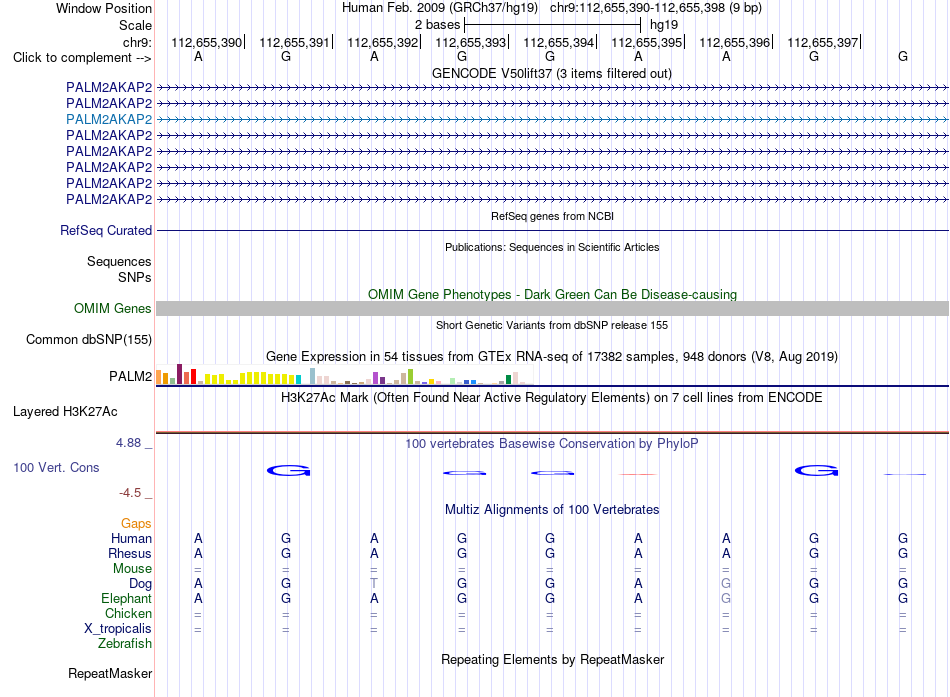The width and height of the screenshot is (950, 697).
Task: Click 'Repeating Elements by RepeatMasker' title
Action: (x=553, y=659)
